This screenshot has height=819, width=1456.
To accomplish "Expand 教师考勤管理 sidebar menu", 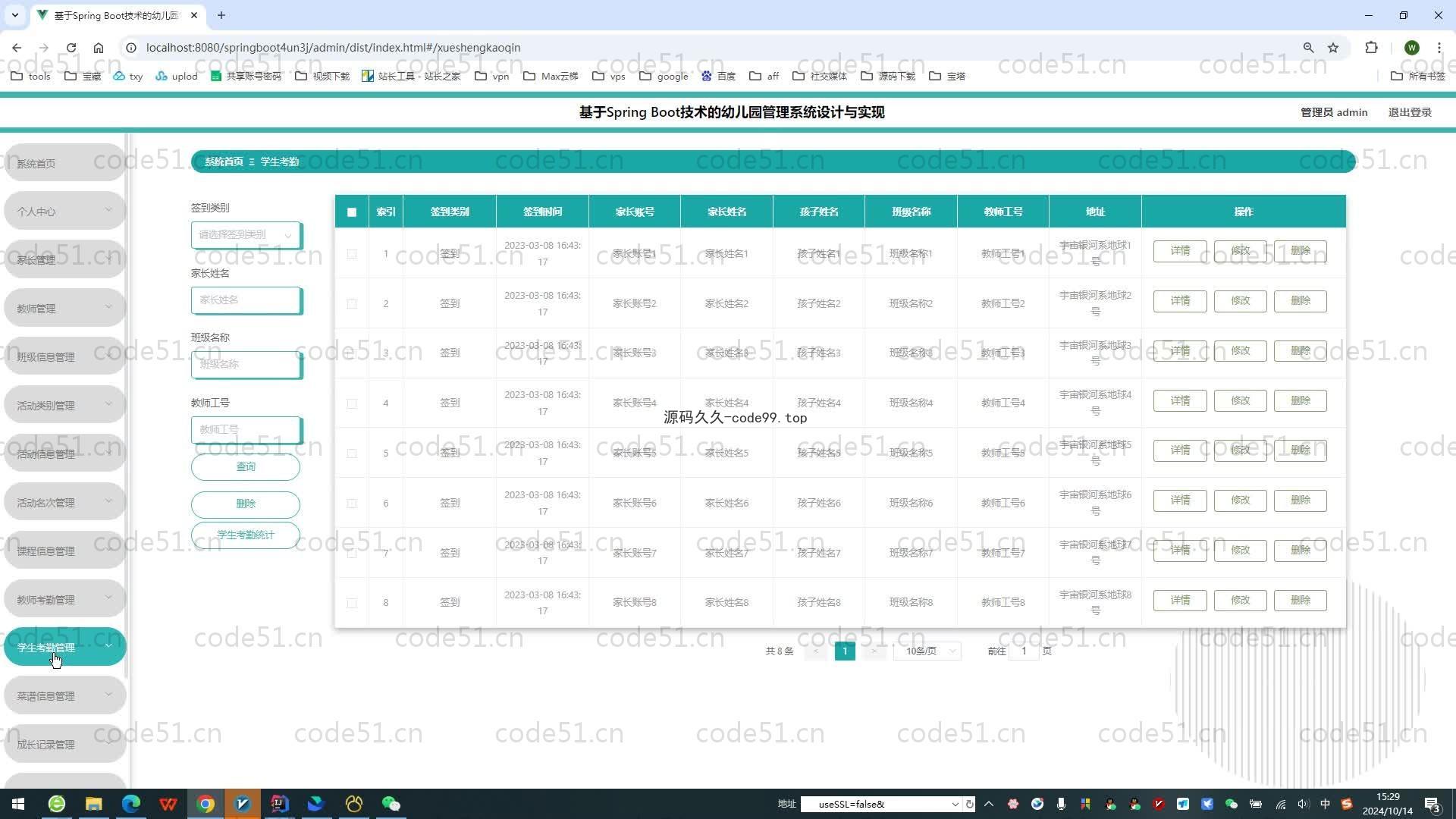I will 64,600.
